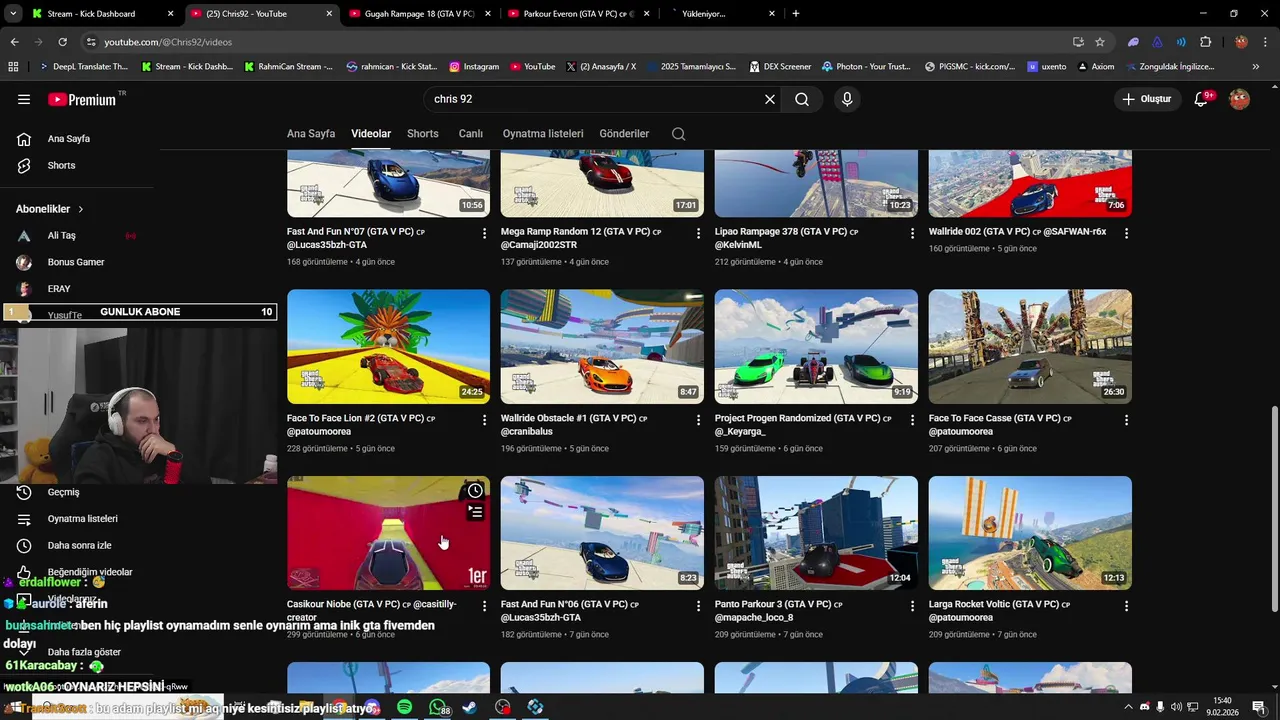Click the Oluştur create button
1280x720 pixels.
point(1146,99)
